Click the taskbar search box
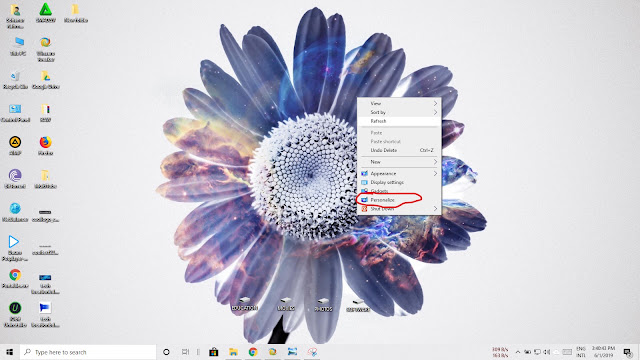Image resolution: width=640 pixels, height=360 pixels. click(x=88, y=352)
